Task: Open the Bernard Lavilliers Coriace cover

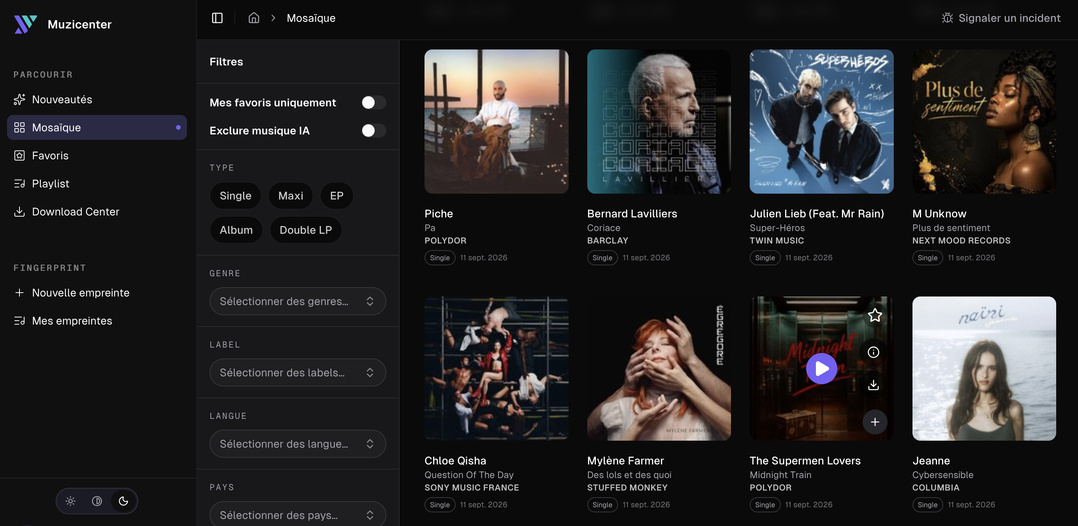Action: [x=659, y=121]
